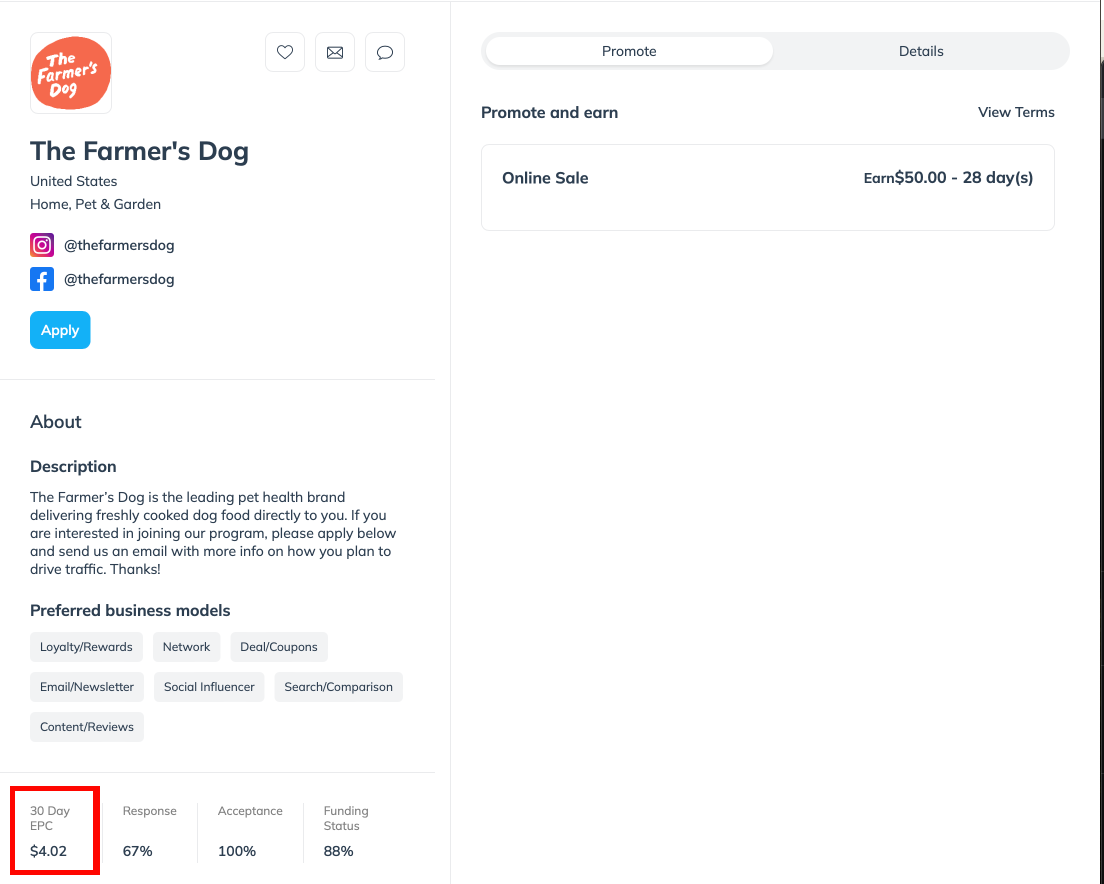
Task: Click the blue Apply button
Action: [x=60, y=330]
